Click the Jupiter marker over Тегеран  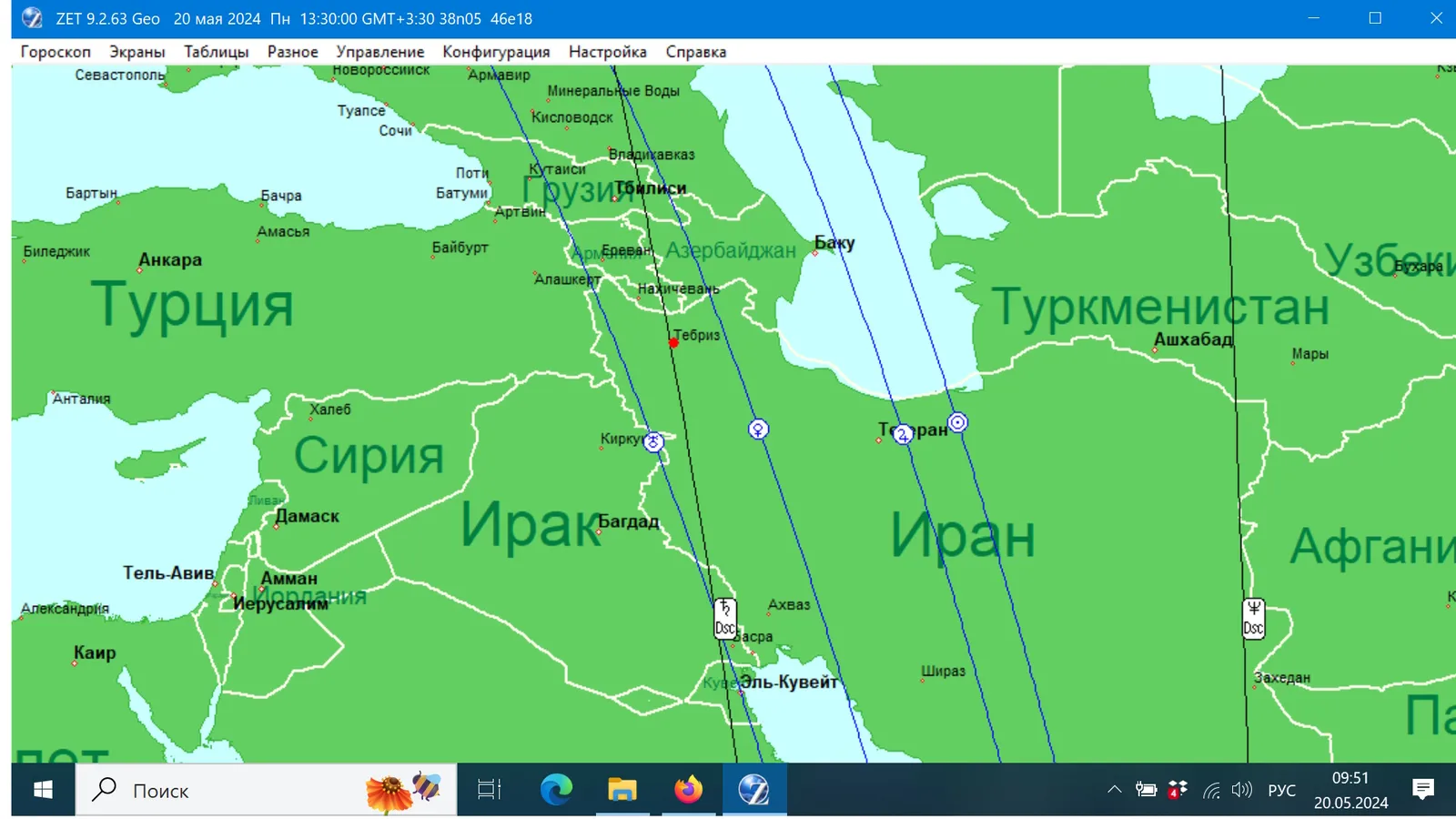pyautogui.click(x=902, y=434)
